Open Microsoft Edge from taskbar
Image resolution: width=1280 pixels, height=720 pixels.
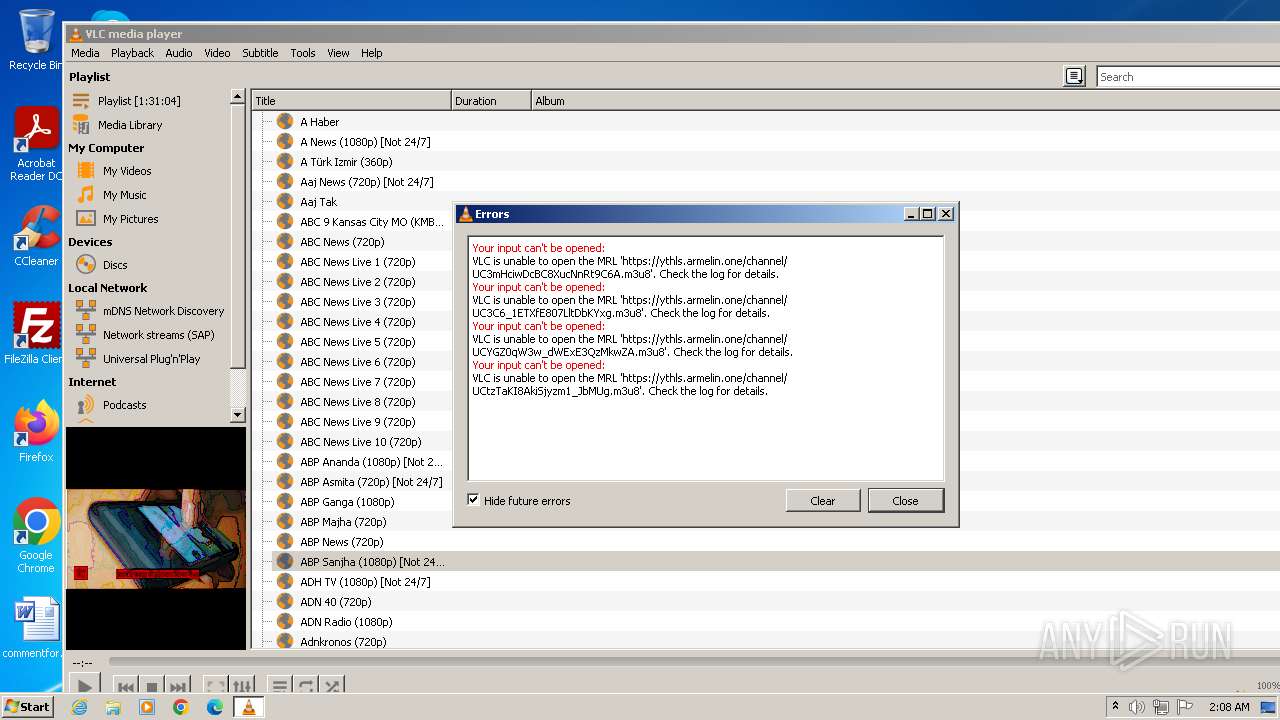click(214, 707)
